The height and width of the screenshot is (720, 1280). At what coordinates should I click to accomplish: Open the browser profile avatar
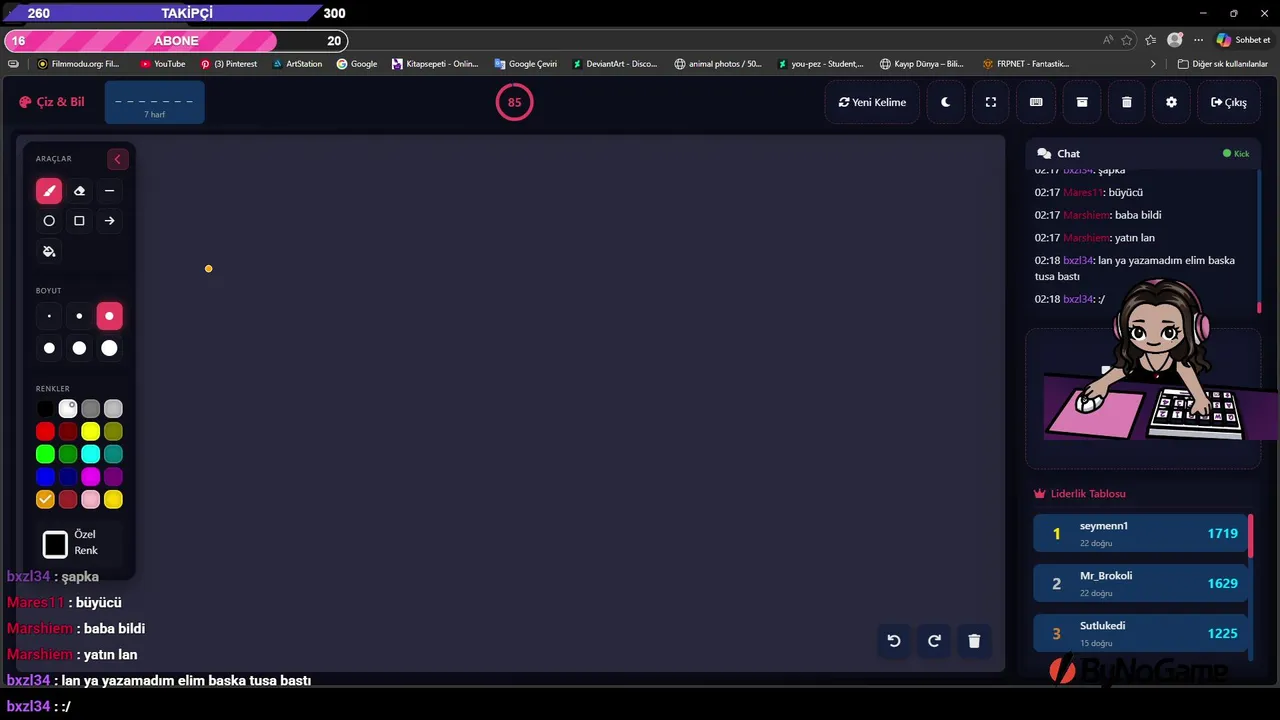tap(1175, 40)
